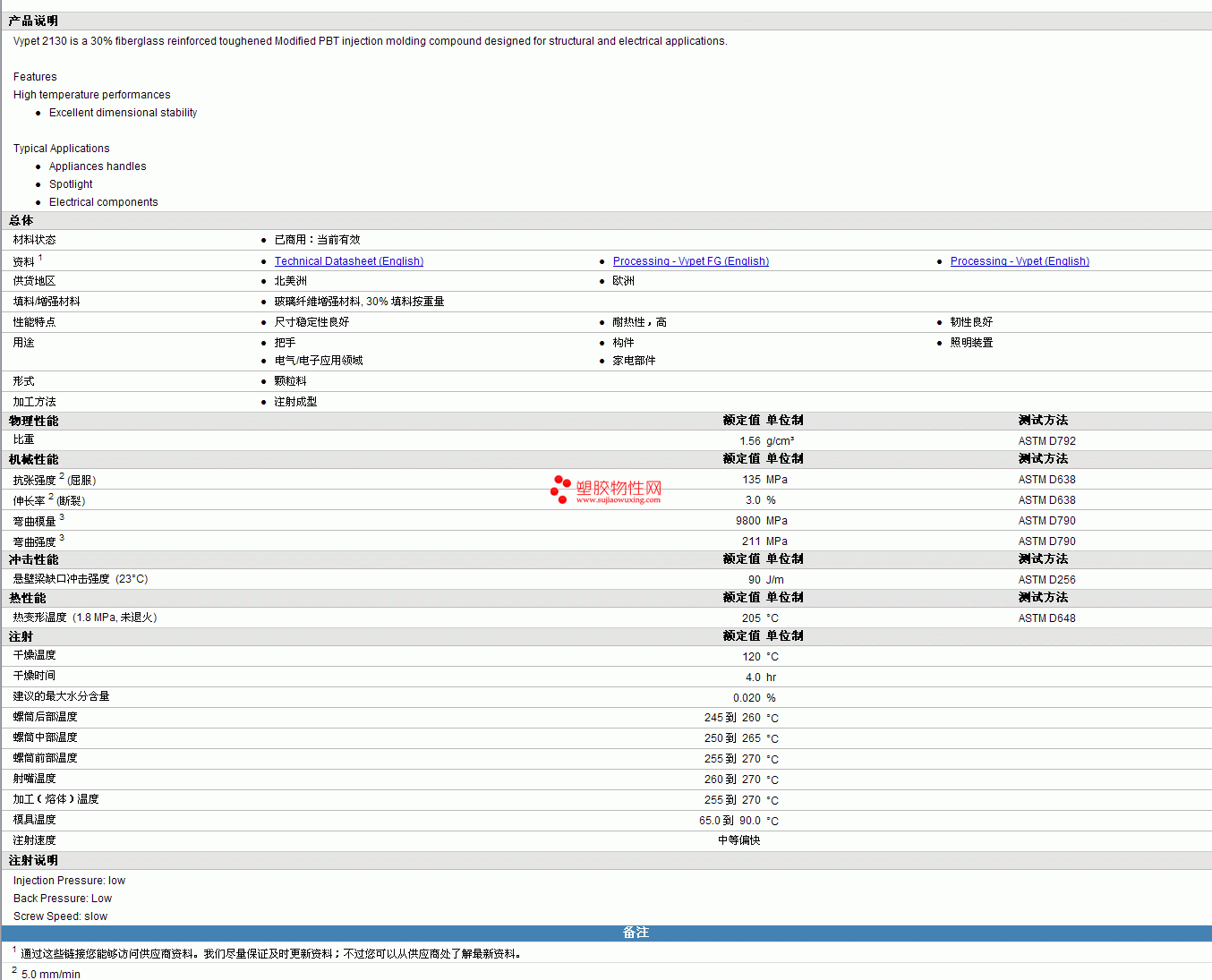The width and height of the screenshot is (1212, 980).
Task: Click the 注射速度 value 中等偏快
Action: tap(738, 840)
